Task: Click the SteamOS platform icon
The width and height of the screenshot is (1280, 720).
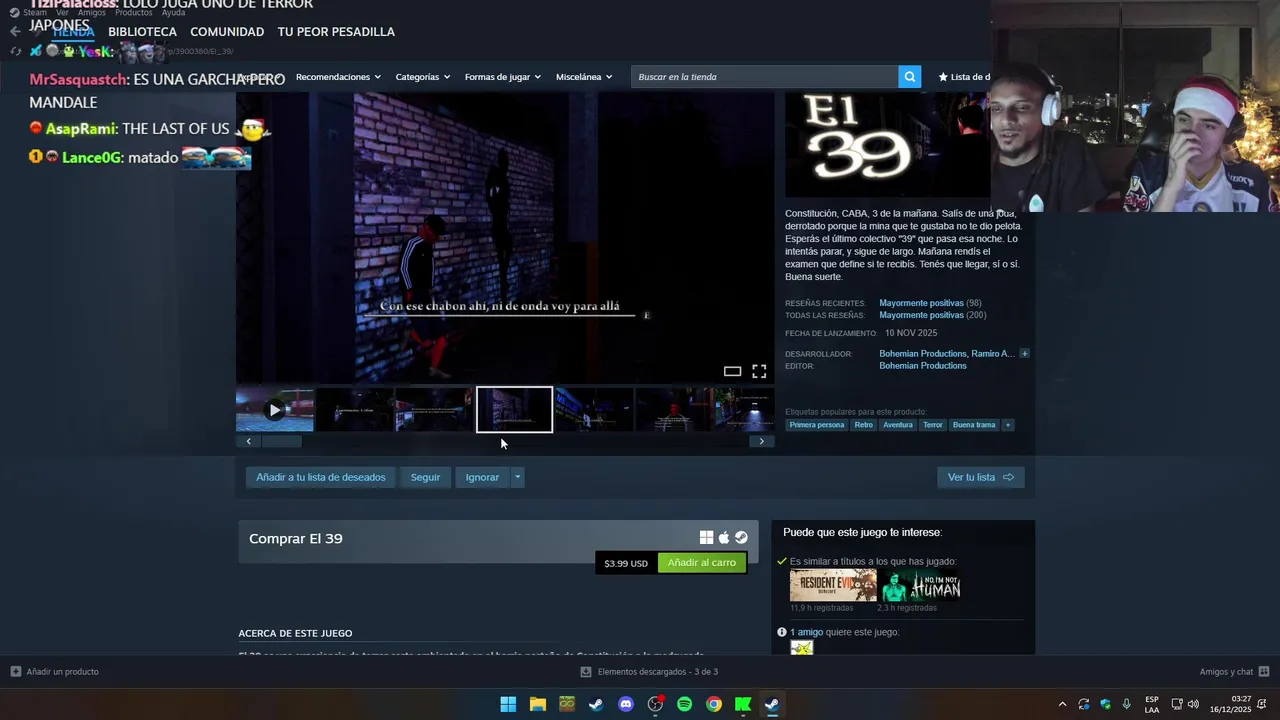Action: [x=741, y=538]
